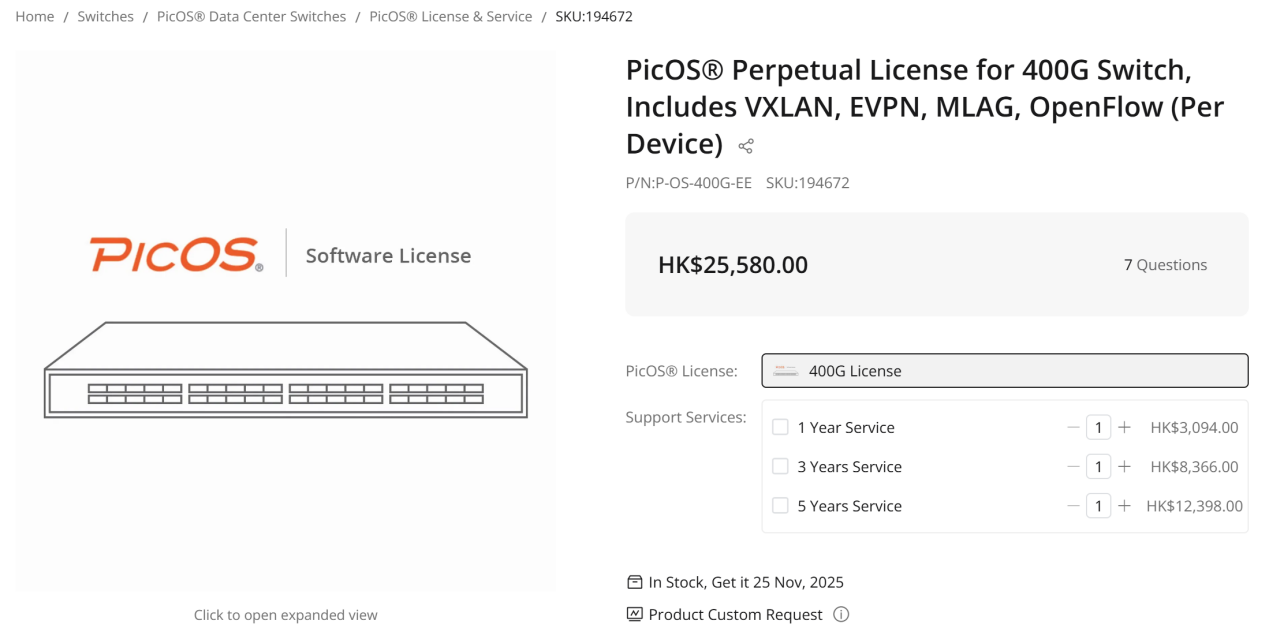Navigate to PicOS® Data Center Switches breadcrumb
This screenshot has width=1269, height=628.
(x=251, y=17)
